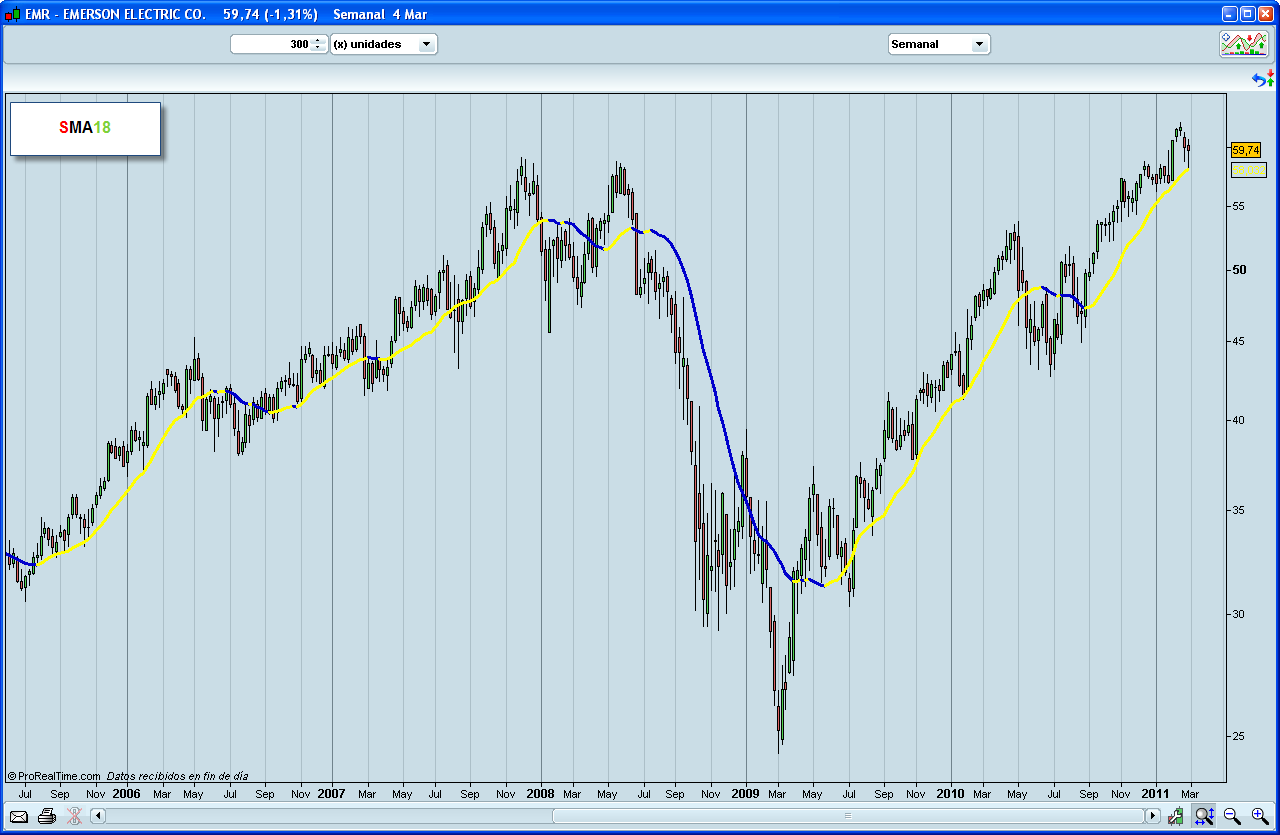The height and width of the screenshot is (835, 1280).
Task: Decrease units with the stepper down arrow
Action: [319, 47]
